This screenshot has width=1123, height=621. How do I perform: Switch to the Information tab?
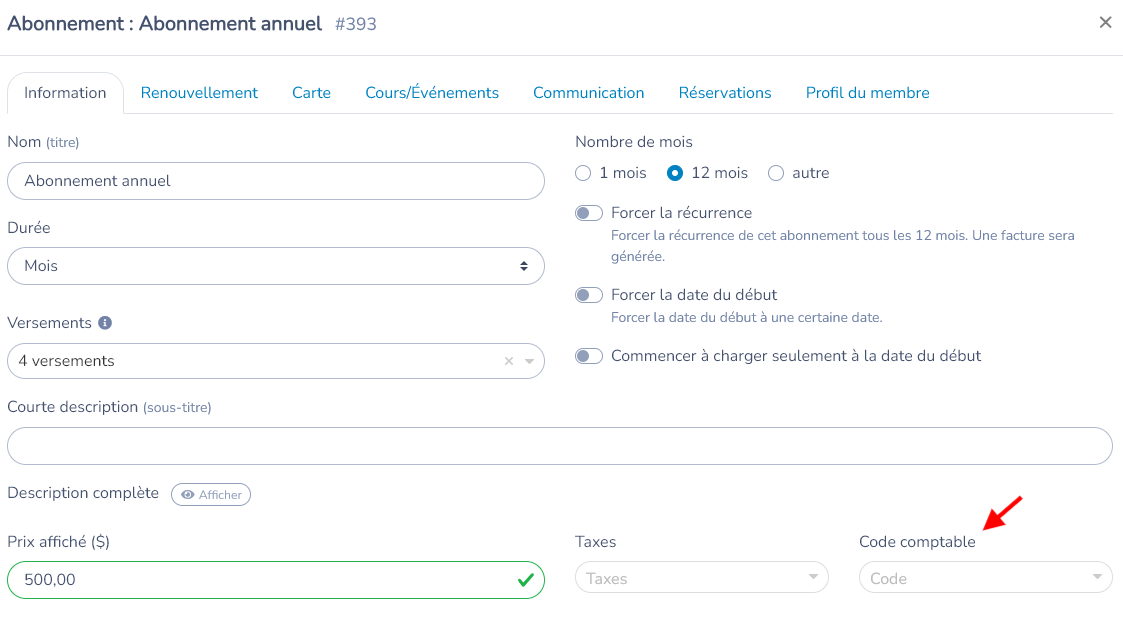65,93
